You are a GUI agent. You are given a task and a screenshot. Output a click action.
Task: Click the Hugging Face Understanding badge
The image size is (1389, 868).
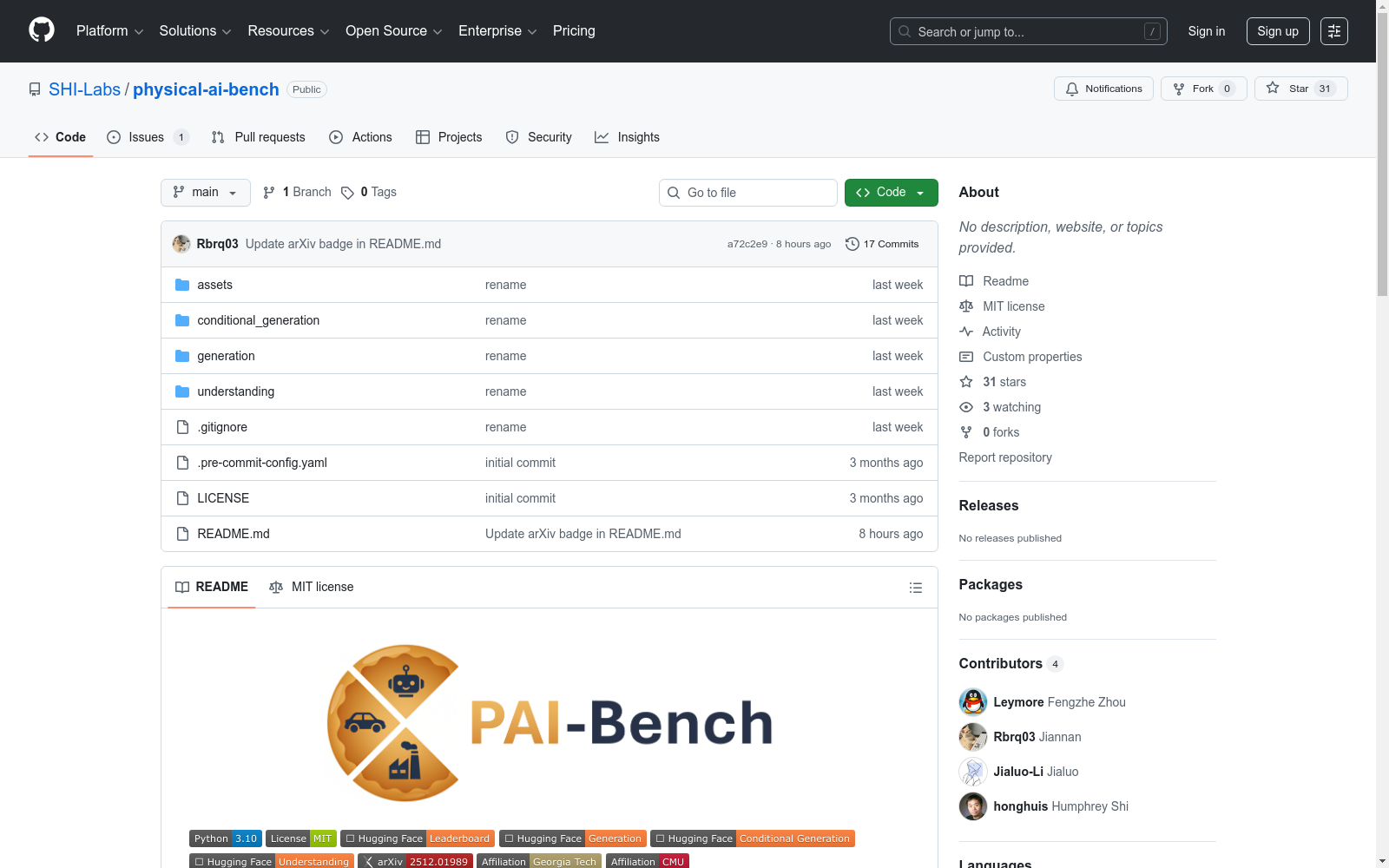tap(272, 861)
